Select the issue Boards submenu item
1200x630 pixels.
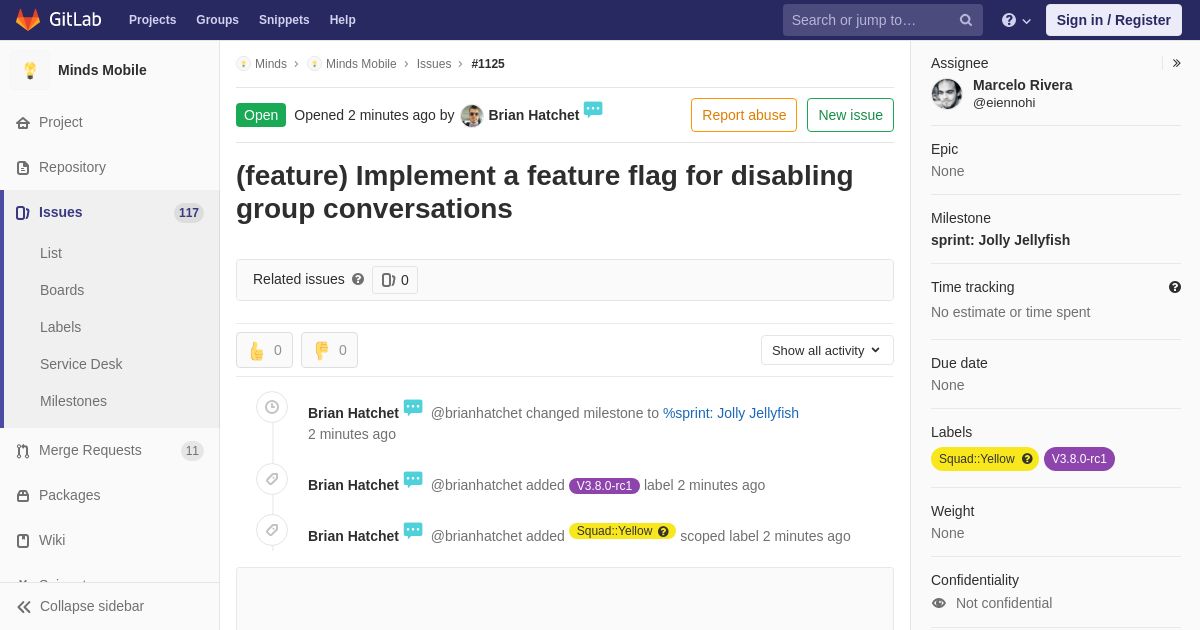tap(62, 290)
